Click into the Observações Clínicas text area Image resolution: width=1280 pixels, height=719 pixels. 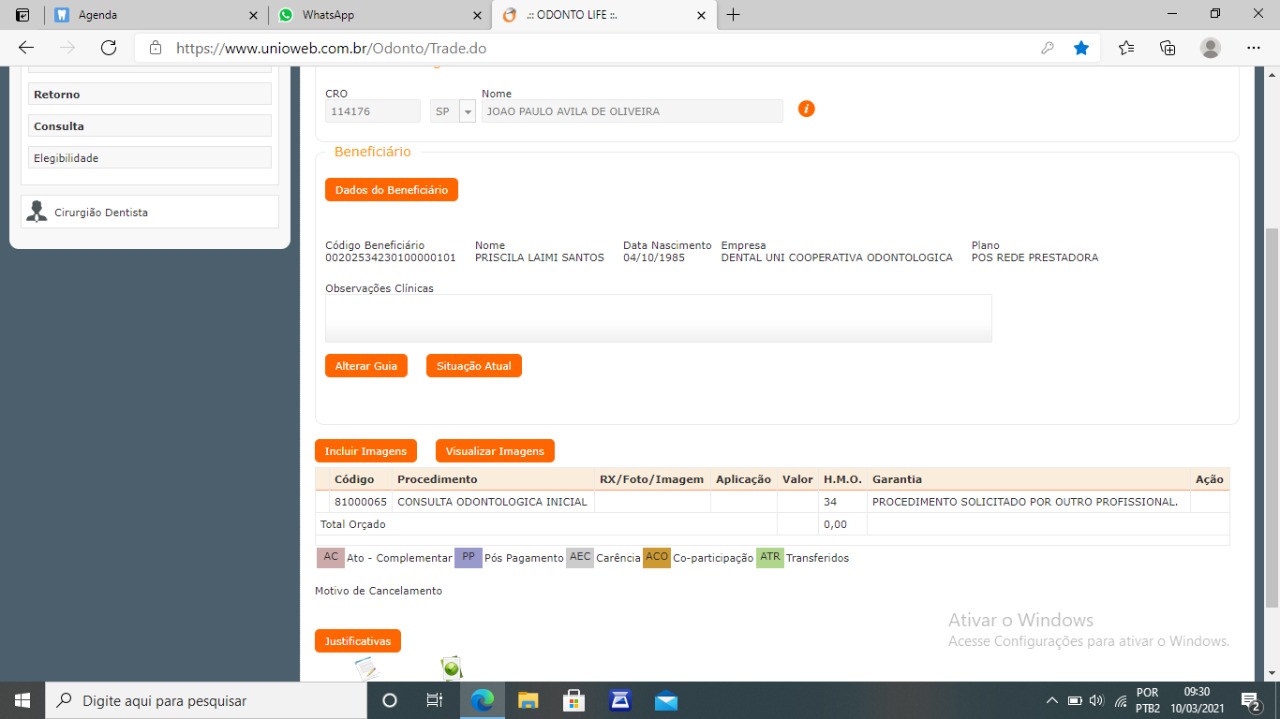pos(658,318)
